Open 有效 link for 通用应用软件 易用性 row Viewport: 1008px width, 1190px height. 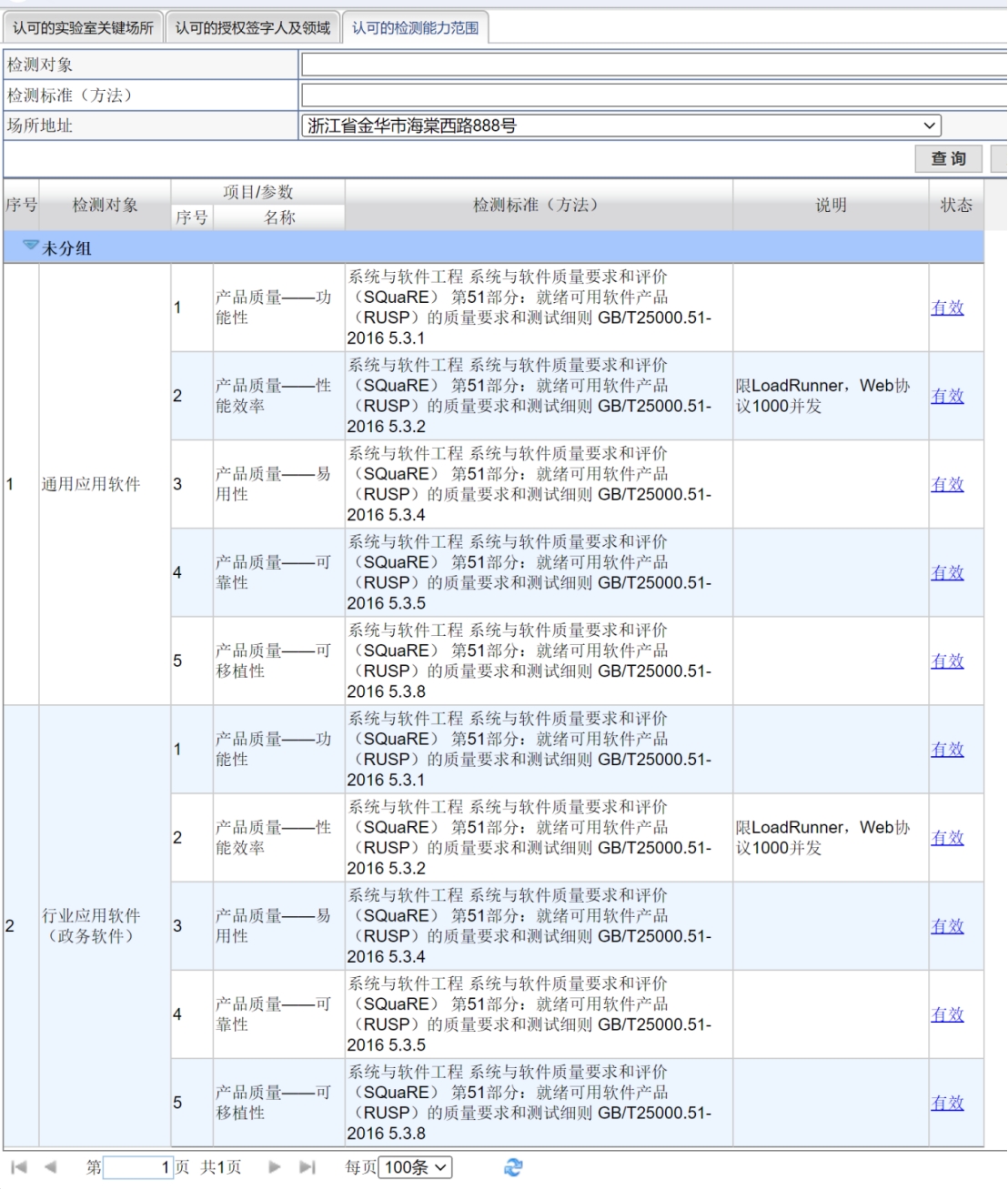947,484
